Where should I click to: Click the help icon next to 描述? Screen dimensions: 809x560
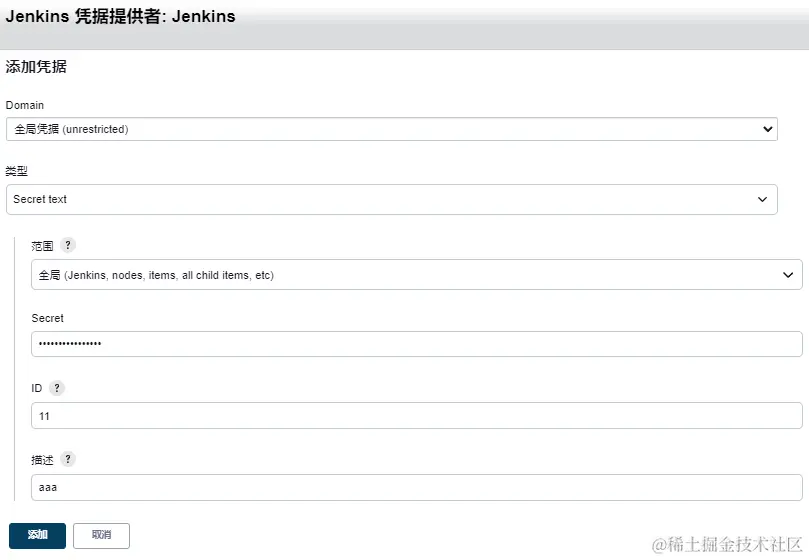click(68, 459)
